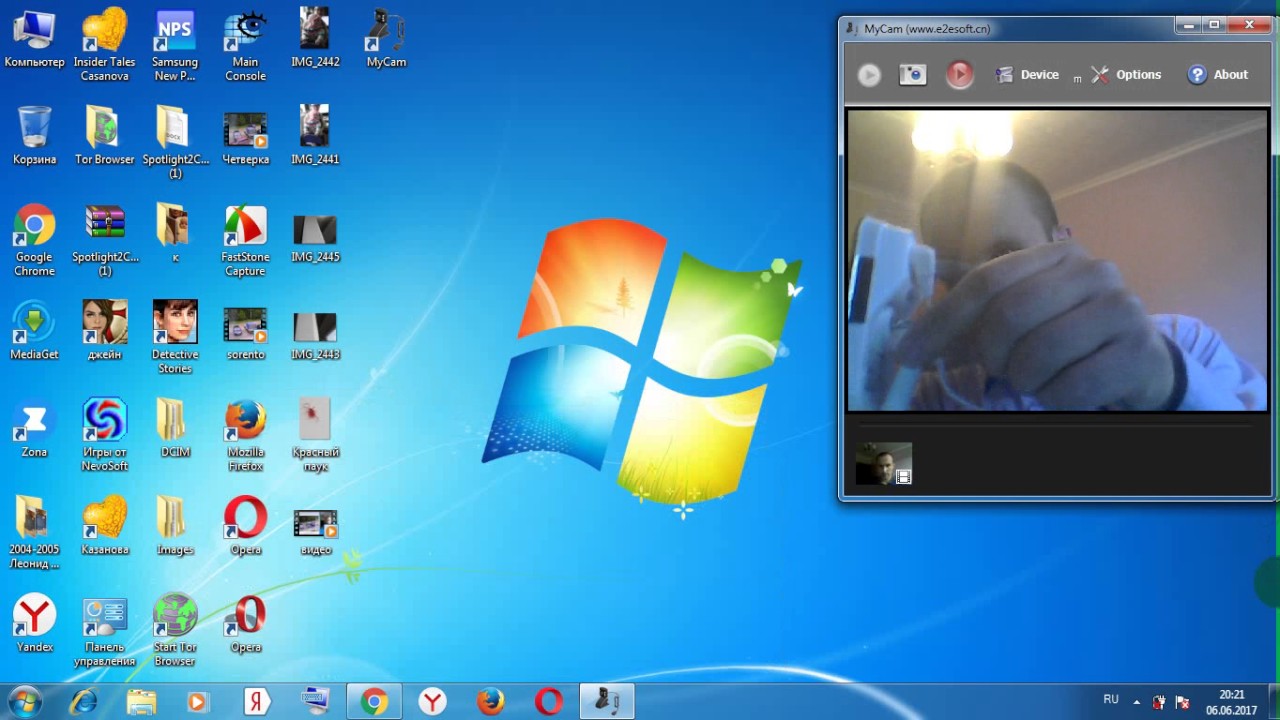This screenshot has height=720, width=1280.
Task: Open the джейн game shortcut
Action: click(105, 331)
